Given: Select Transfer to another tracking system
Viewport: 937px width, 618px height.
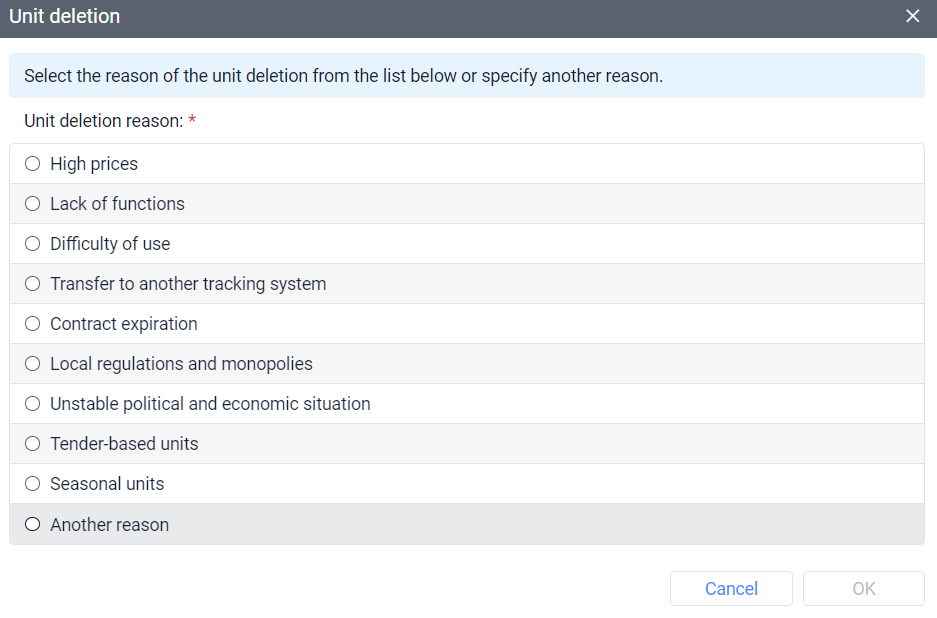Looking at the screenshot, I should click(x=32, y=283).
